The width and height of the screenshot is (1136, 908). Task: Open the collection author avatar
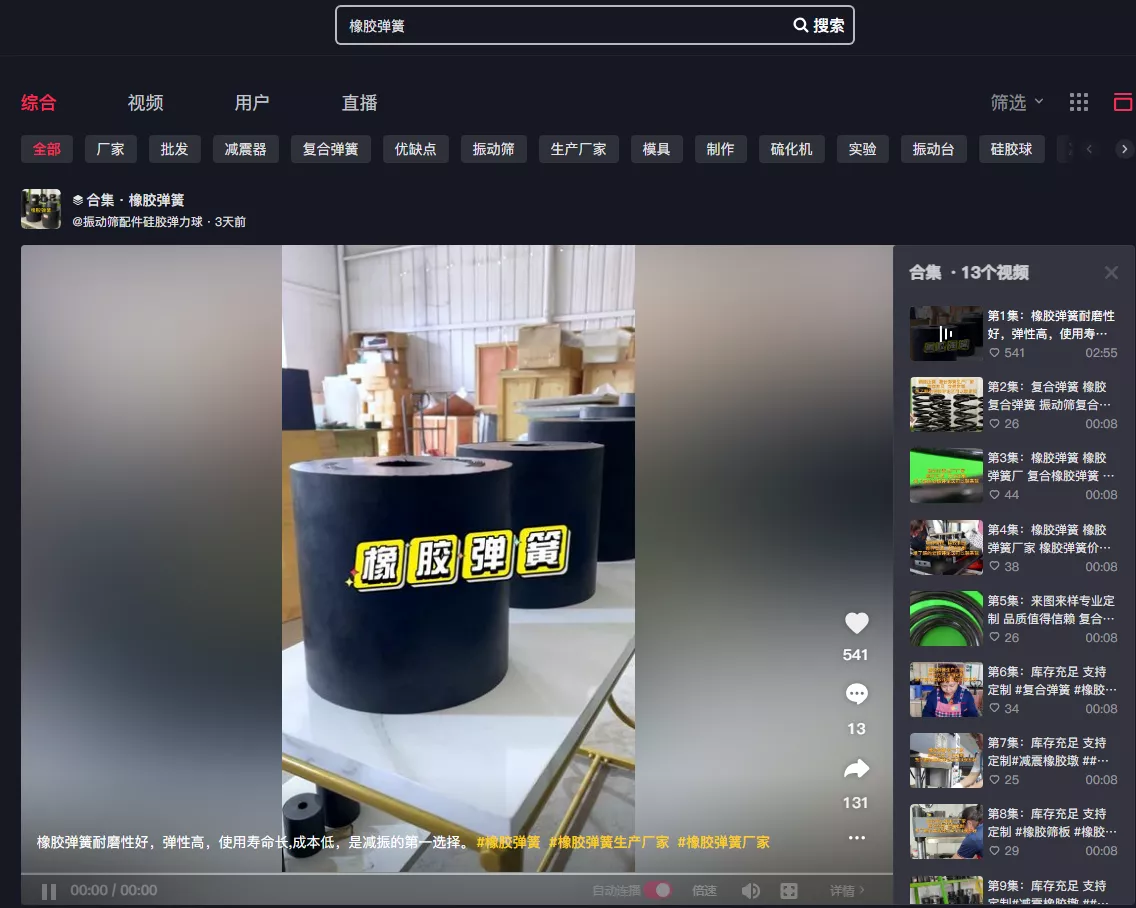41,209
